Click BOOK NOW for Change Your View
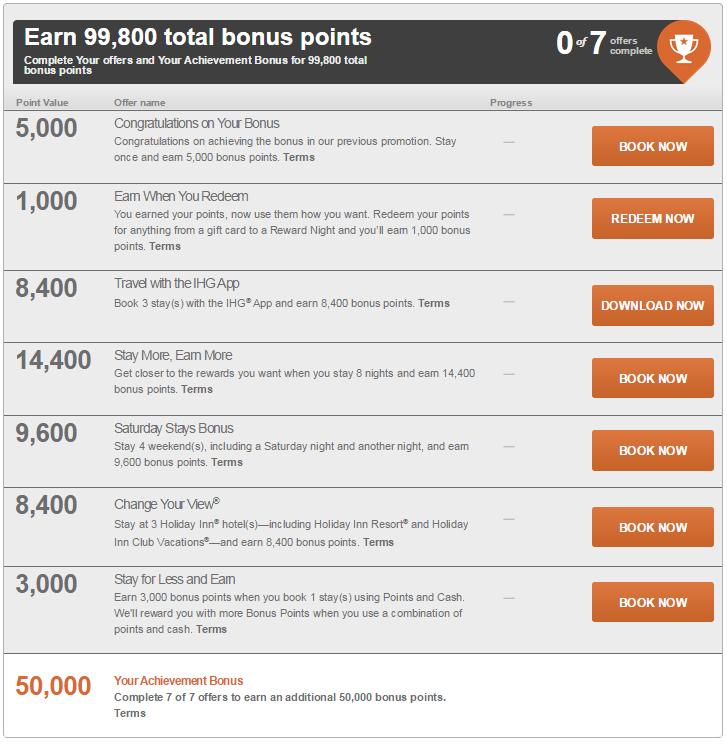This screenshot has width=727, height=744. pyautogui.click(x=652, y=527)
